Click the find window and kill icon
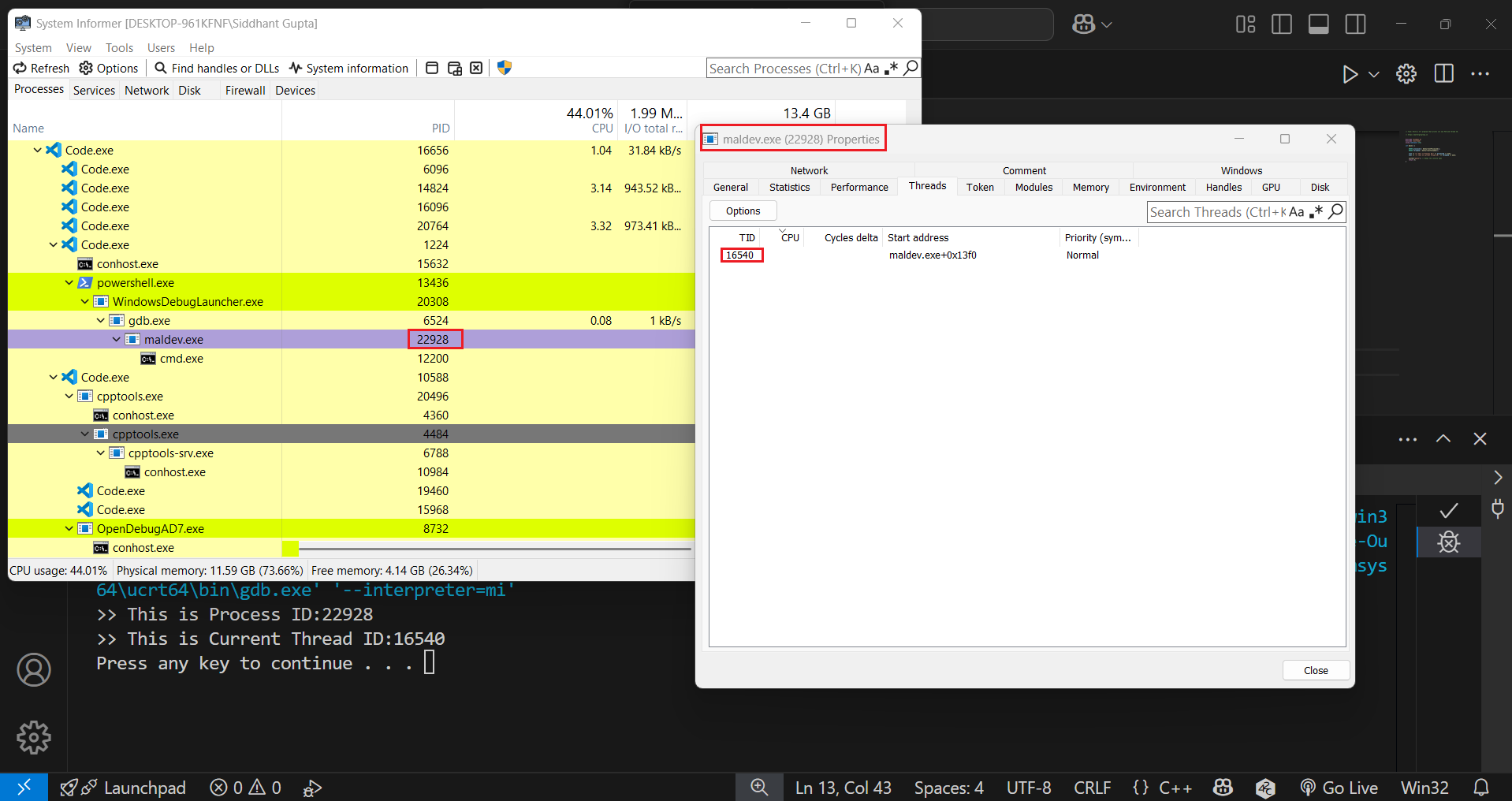Image resolution: width=1512 pixels, height=801 pixels. click(476, 68)
